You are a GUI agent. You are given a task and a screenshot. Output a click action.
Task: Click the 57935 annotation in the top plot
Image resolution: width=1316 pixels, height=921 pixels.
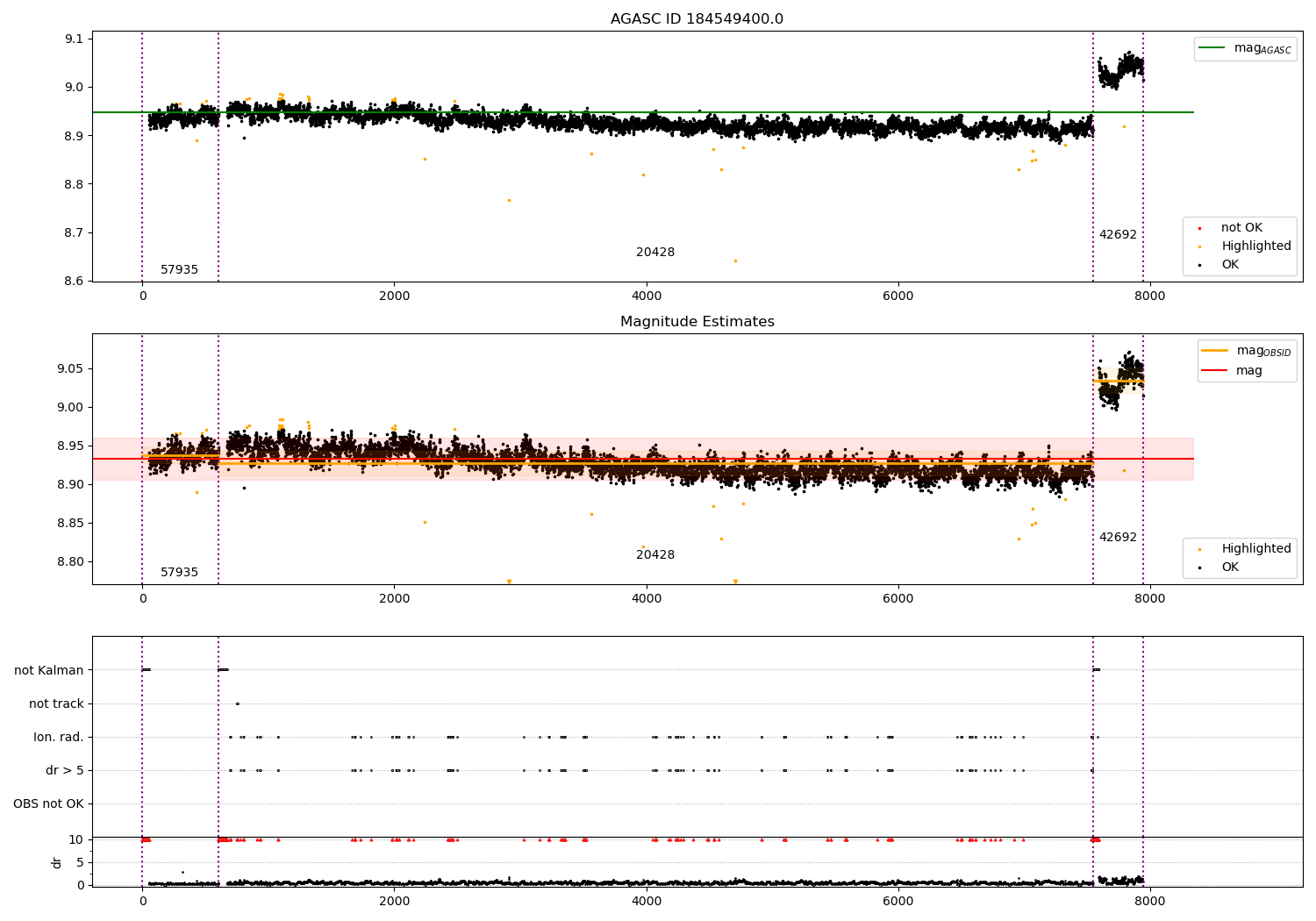[179, 270]
